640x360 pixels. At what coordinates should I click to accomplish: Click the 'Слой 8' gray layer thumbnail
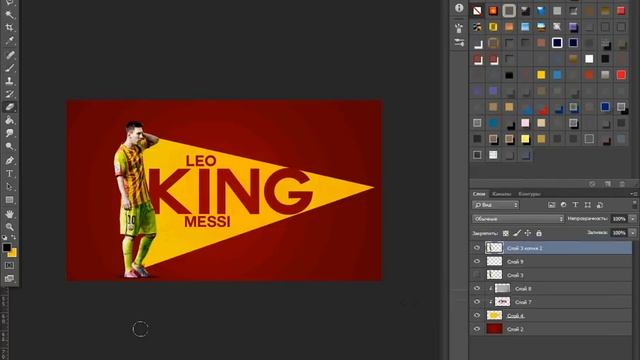(x=502, y=288)
